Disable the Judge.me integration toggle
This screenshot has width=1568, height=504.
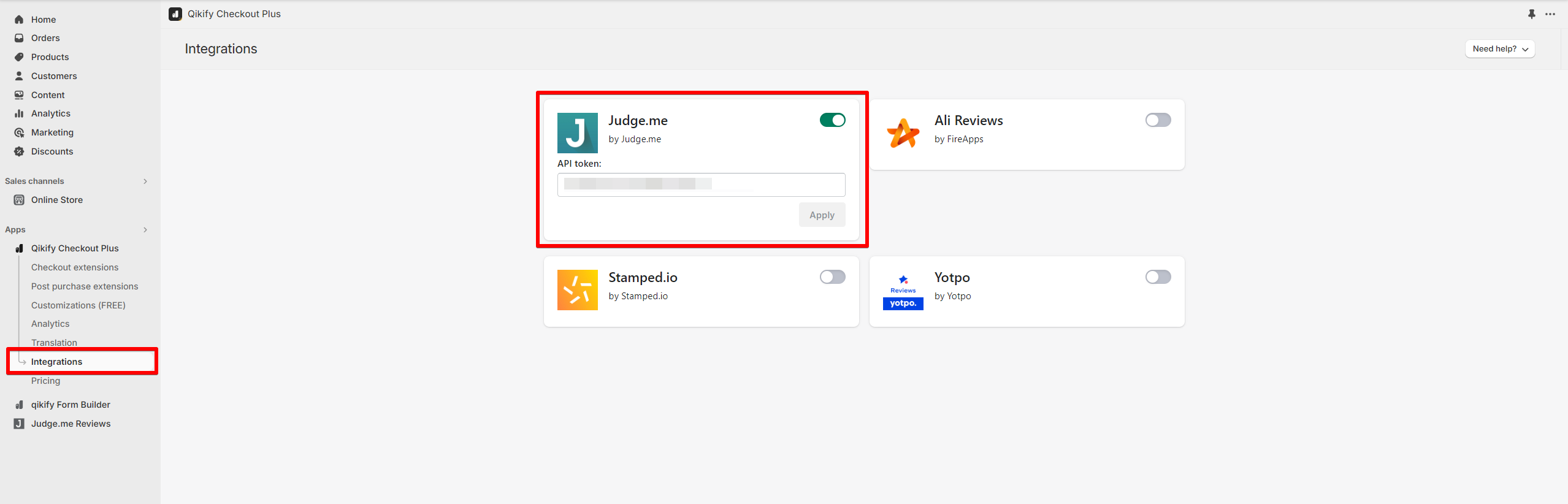(x=833, y=120)
